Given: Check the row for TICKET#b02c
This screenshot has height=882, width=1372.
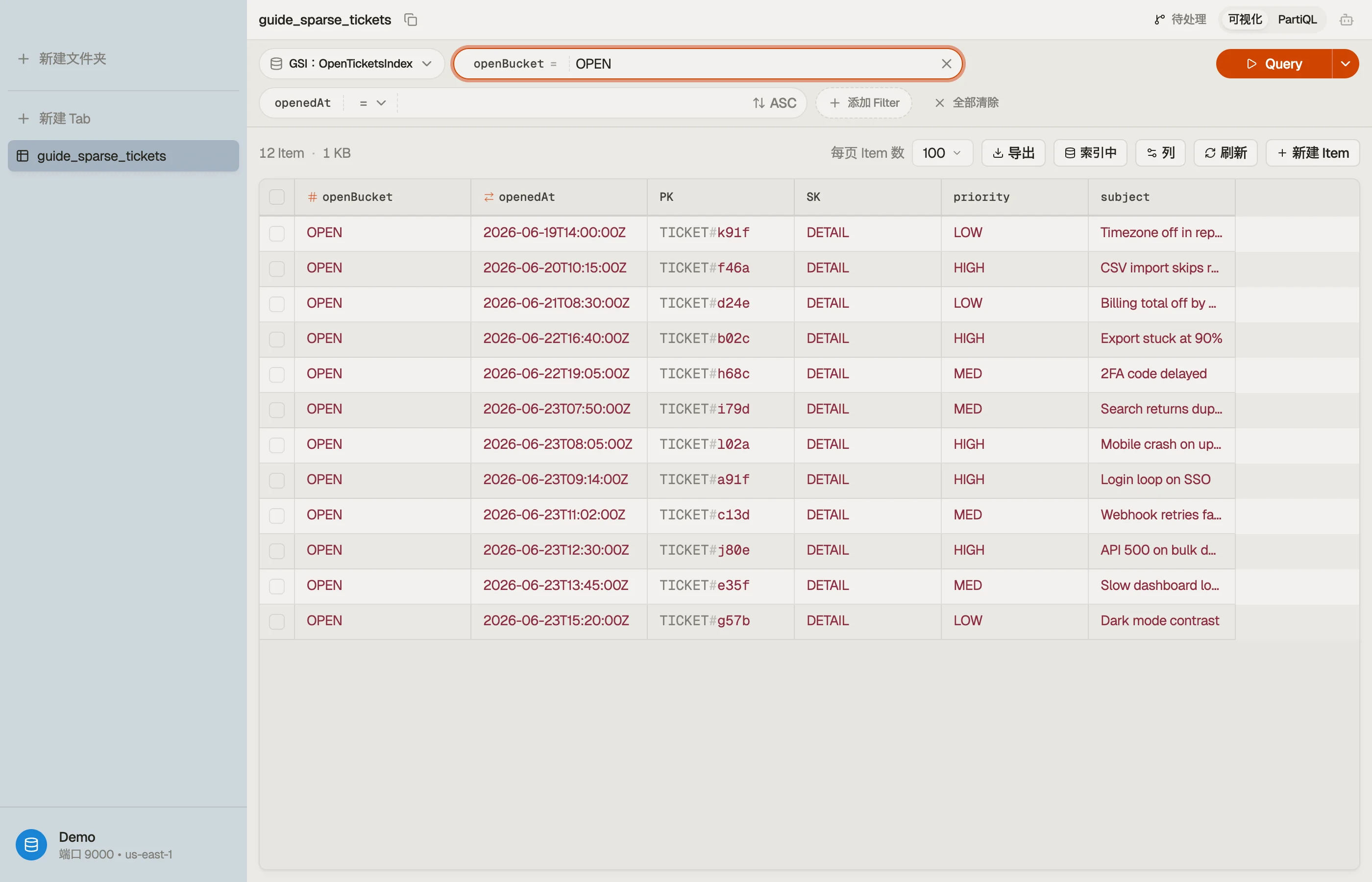Looking at the screenshot, I should click(x=276, y=340).
